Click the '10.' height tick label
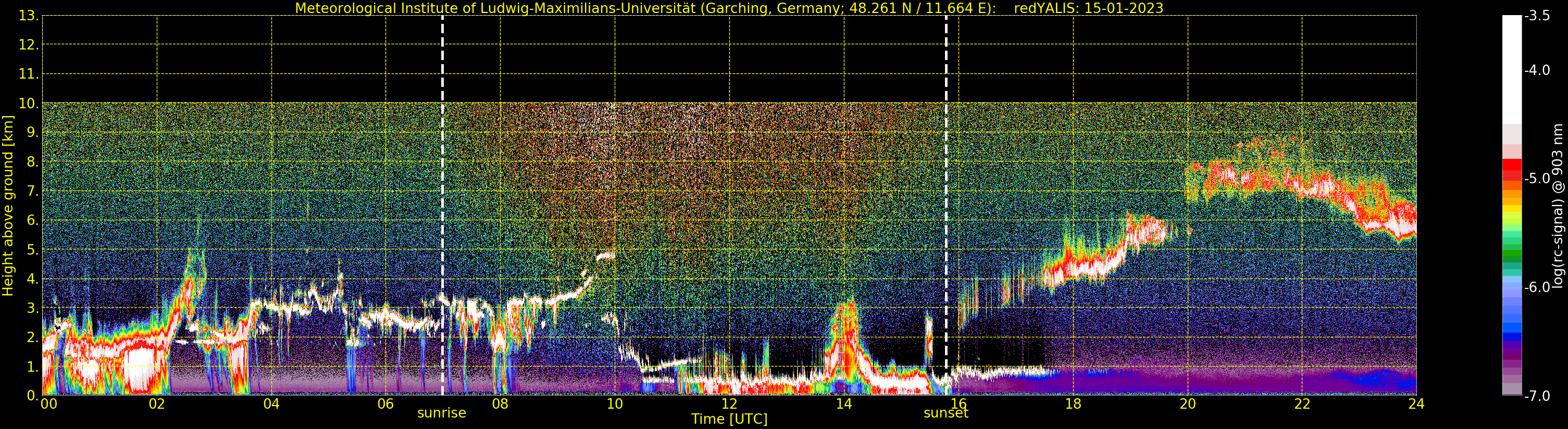The width and height of the screenshot is (1568, 429). pos(29,104)
